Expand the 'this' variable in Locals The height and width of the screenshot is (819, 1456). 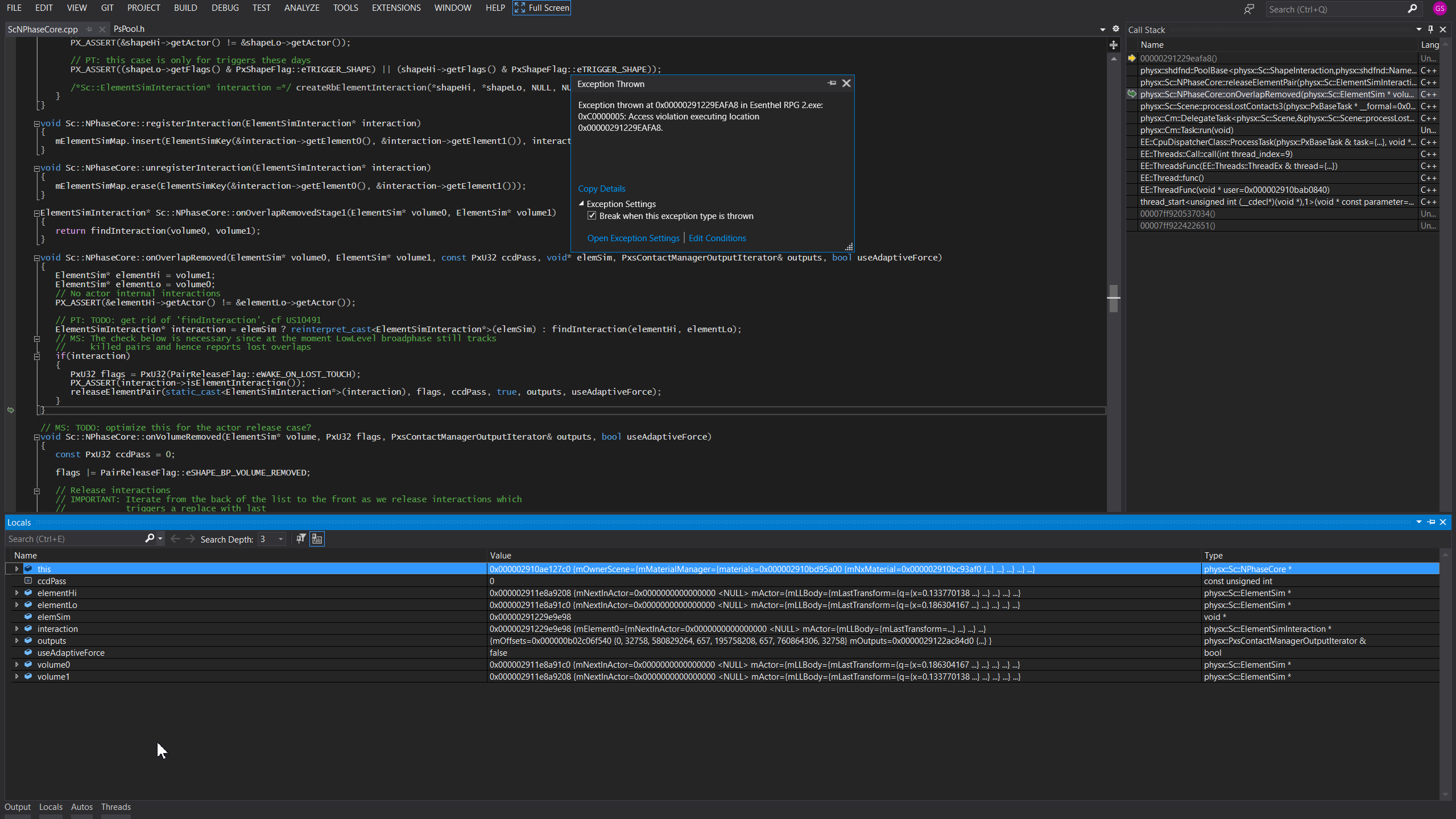(16, 569)
